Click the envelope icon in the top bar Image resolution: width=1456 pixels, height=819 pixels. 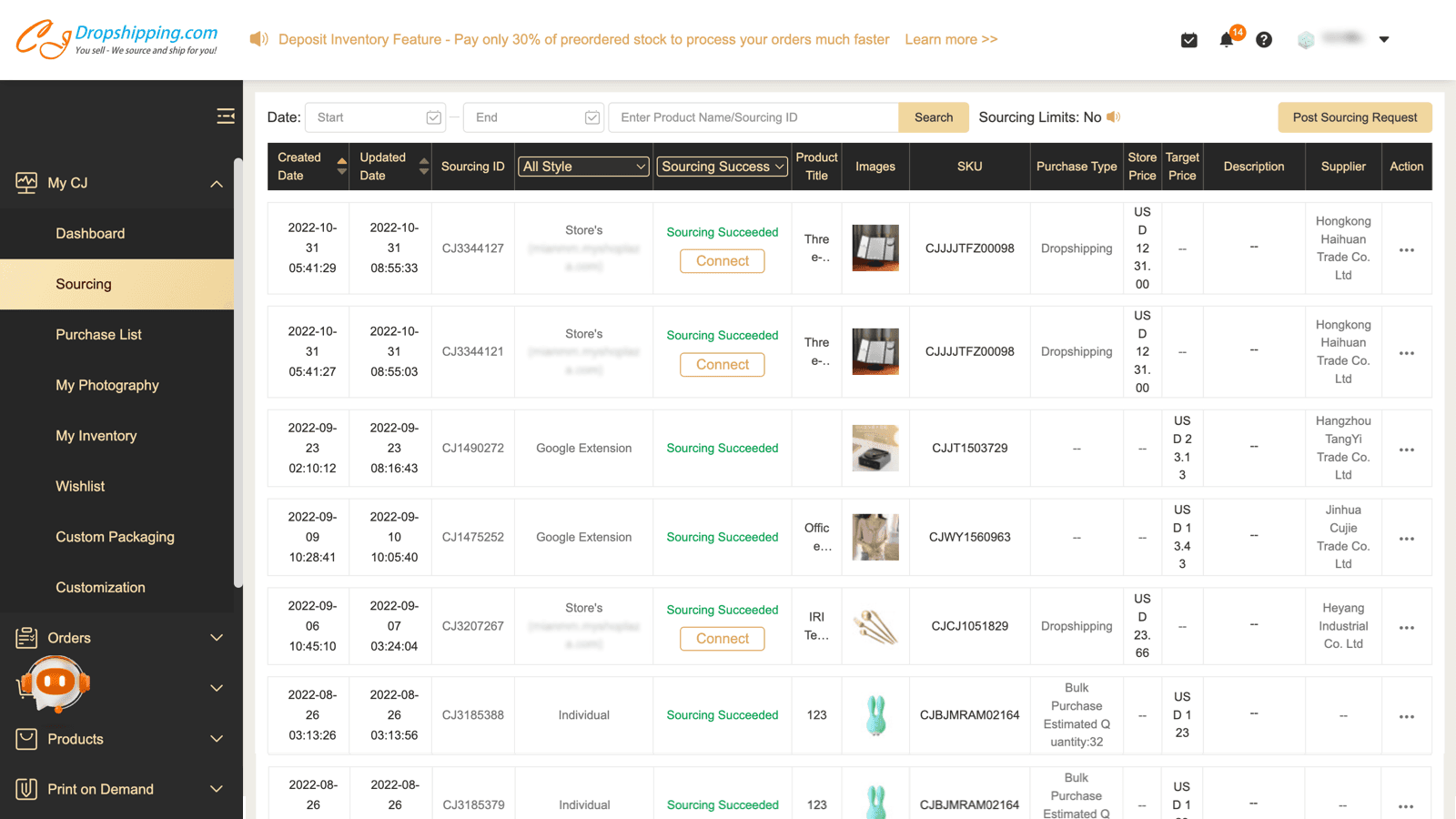(x=1188, y=39)
